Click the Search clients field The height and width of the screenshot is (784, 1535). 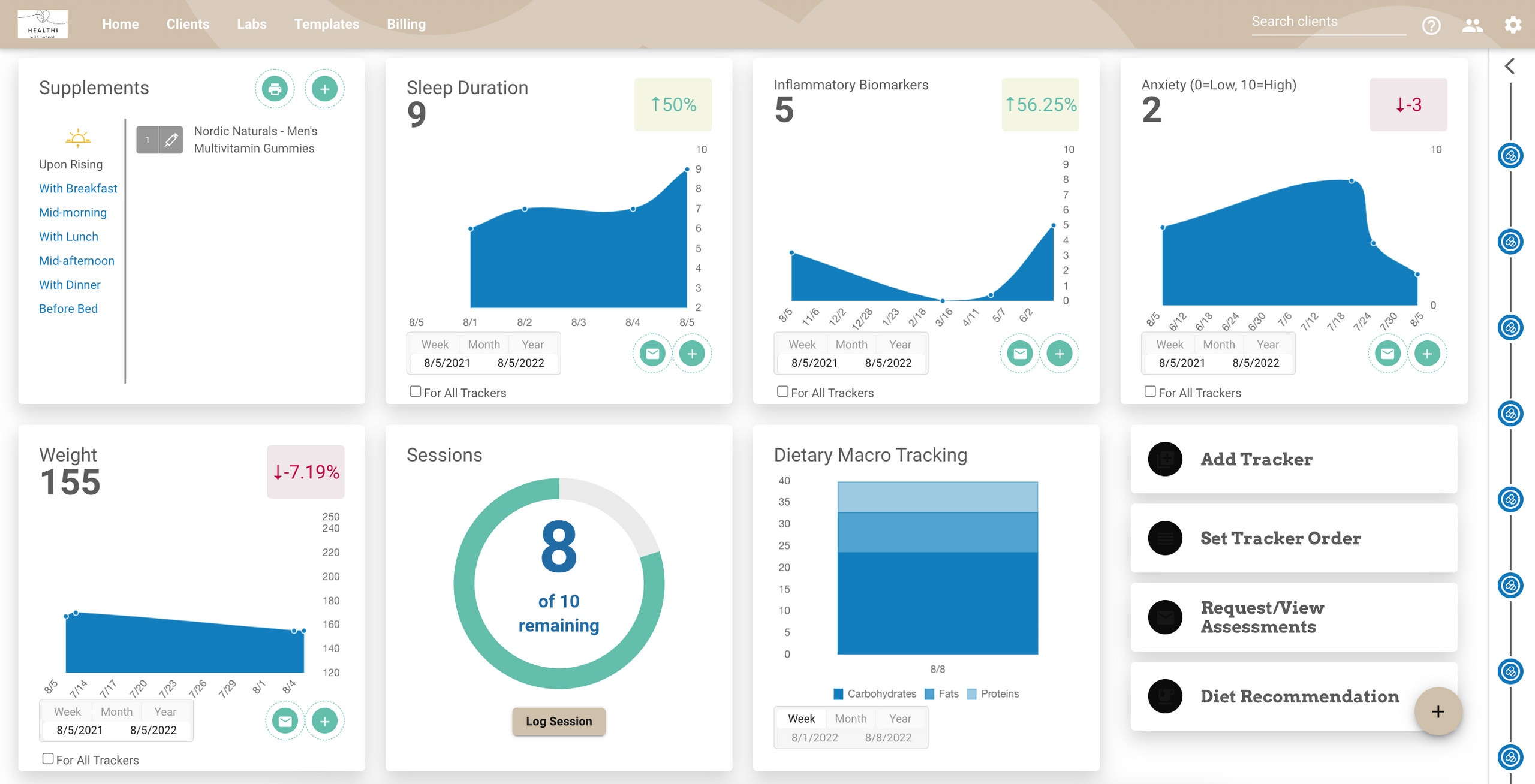coord(1328,22)
